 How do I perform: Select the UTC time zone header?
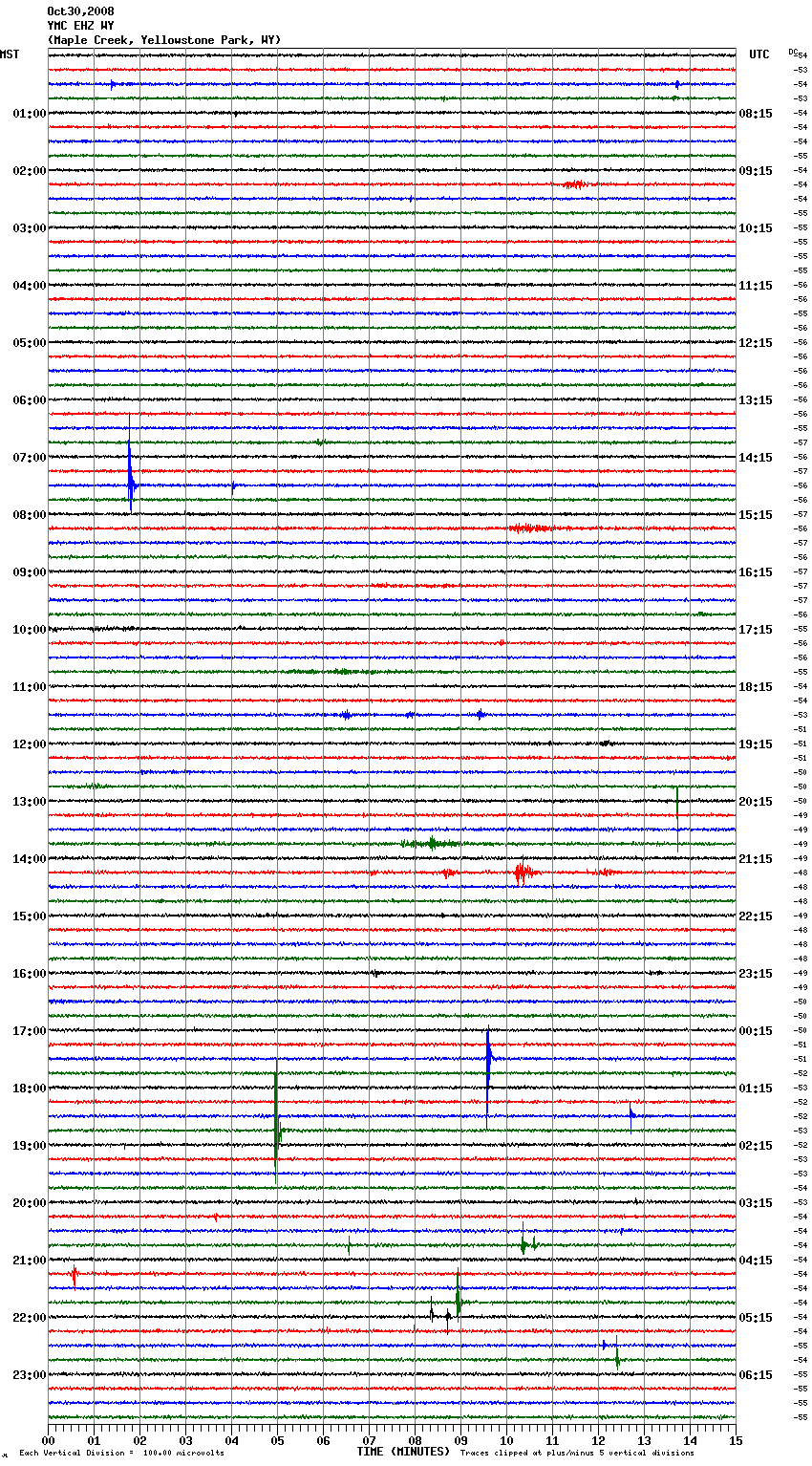click(x=759, y=54)
